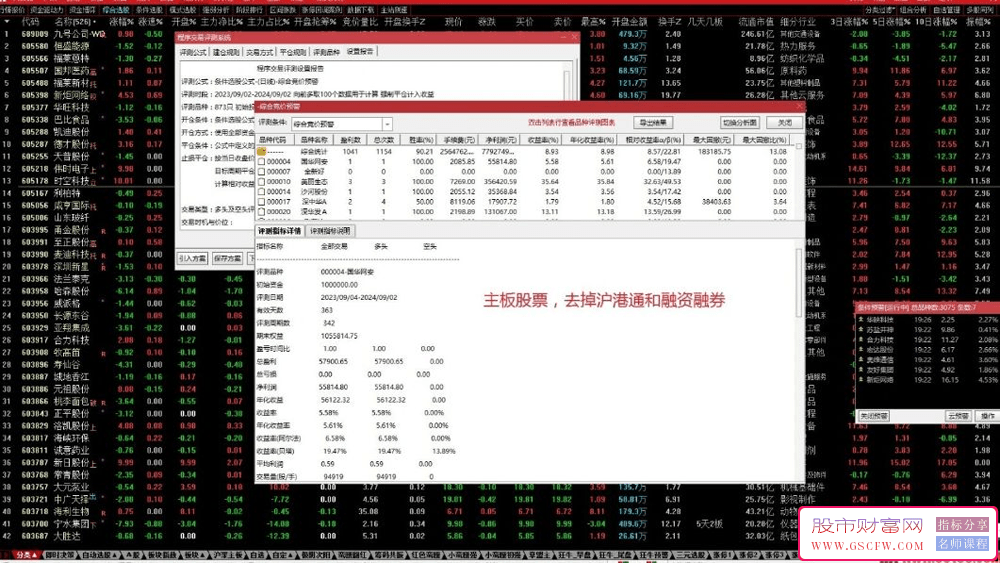Click the 引入方案 button

192,258
